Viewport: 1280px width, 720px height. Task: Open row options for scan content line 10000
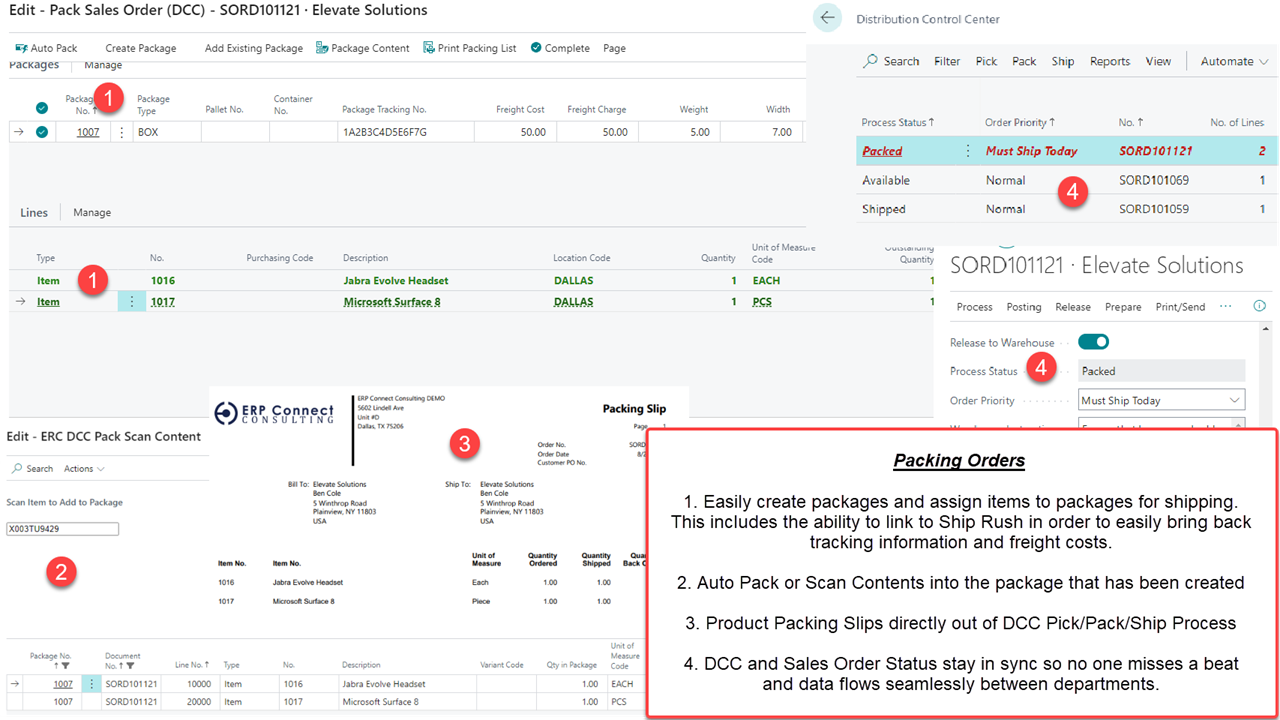pos(91,684)
